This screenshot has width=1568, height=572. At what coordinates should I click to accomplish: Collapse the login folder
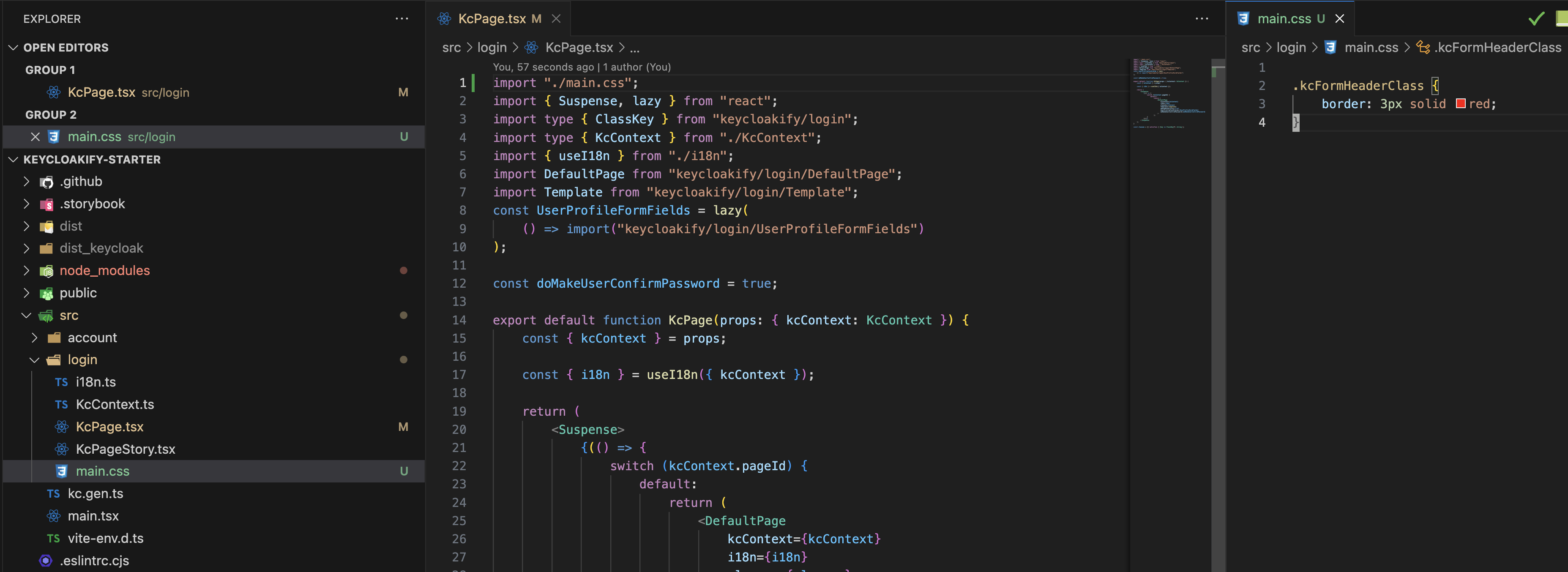click(34, 360)
